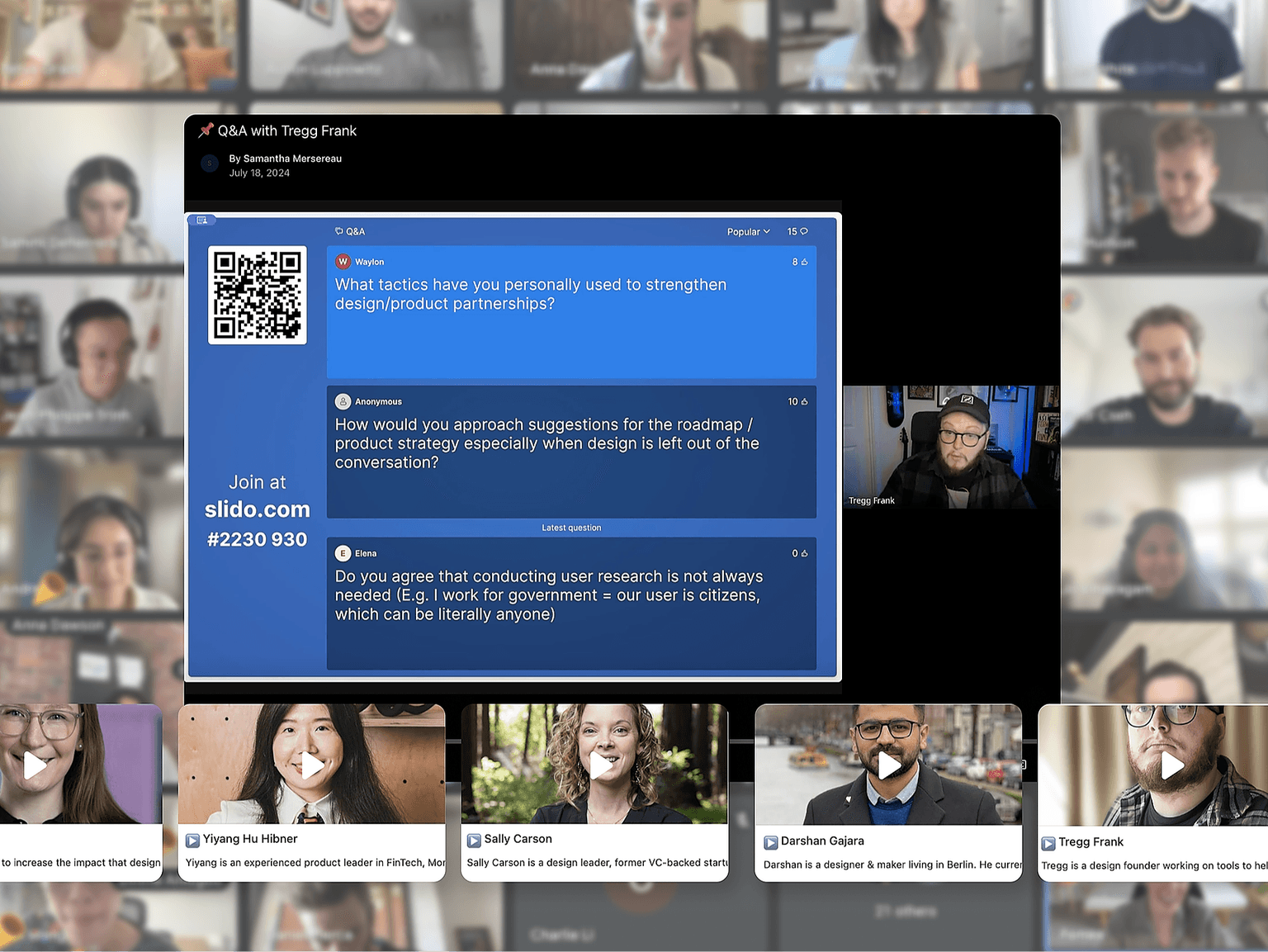Click the author name Samantha Mersereau

292,159
